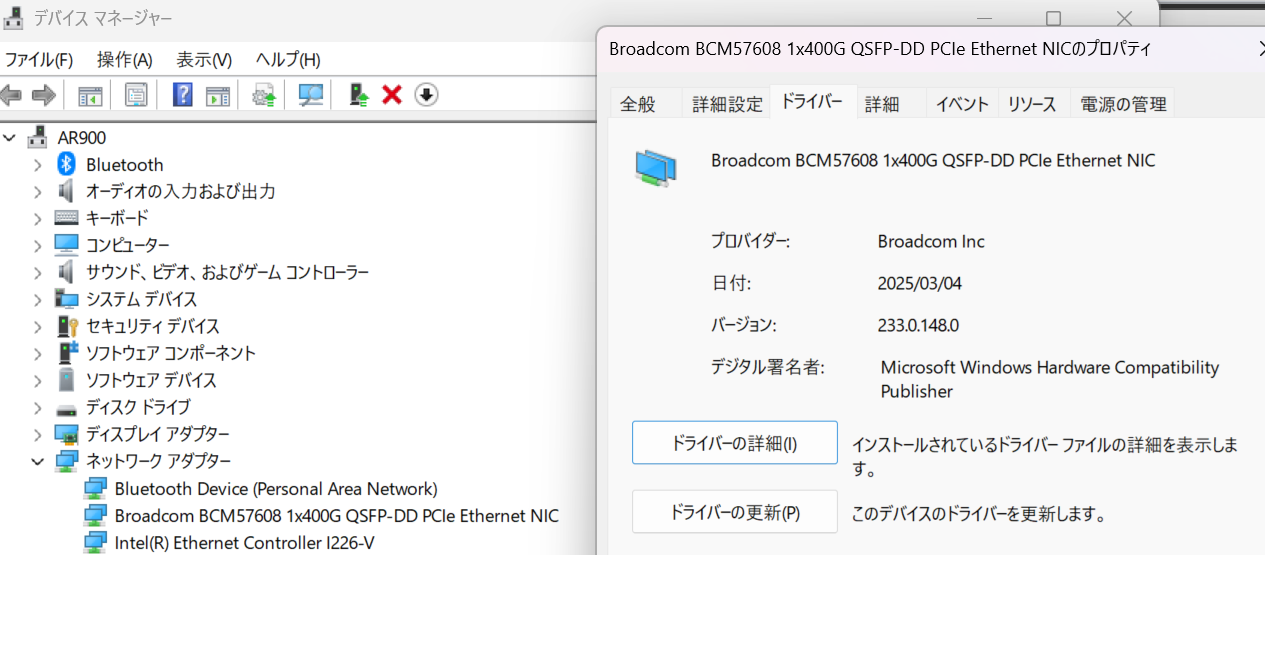Screen dimensions: 1265x648
Task: Click Microsoft Windows Hardware Compatibility Publisher text
Action: (1050, 380)
